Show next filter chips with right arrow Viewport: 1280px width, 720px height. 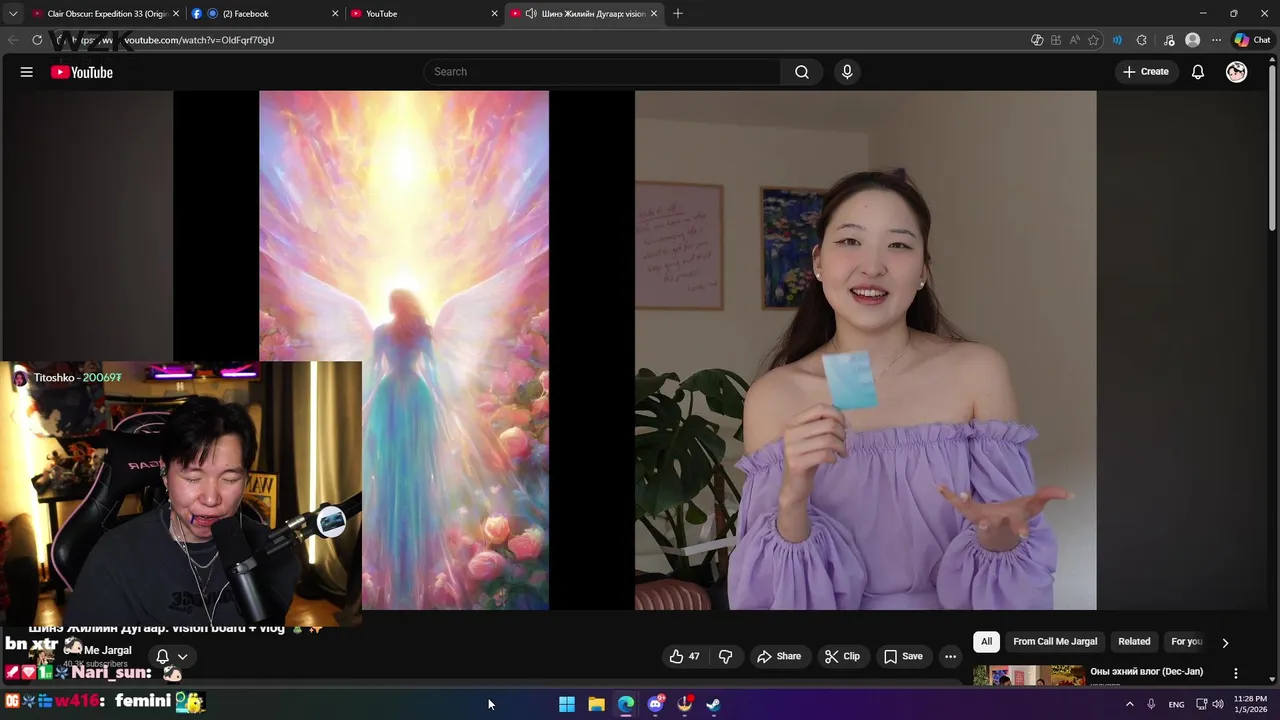tap(1225, 643)
